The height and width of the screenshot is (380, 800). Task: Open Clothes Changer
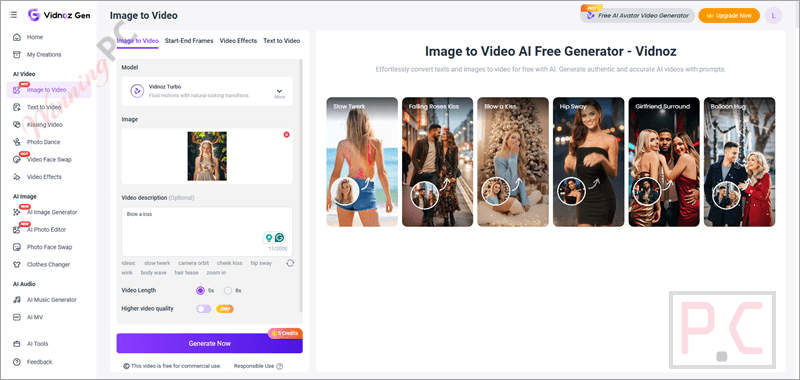pyautogui.click(x=48, y=265)
